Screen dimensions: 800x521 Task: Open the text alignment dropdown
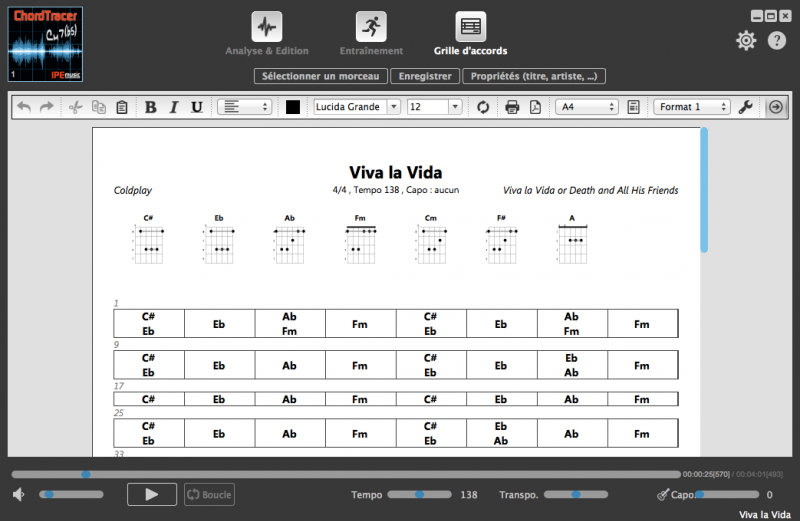tap(245, 107)
